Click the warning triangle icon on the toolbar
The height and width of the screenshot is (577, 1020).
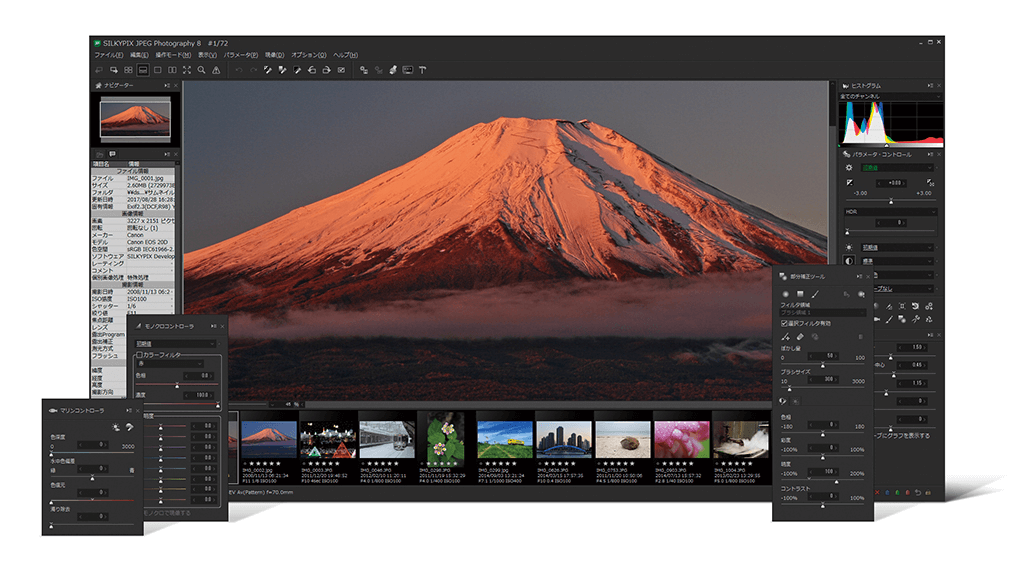(x=215, y=71)
